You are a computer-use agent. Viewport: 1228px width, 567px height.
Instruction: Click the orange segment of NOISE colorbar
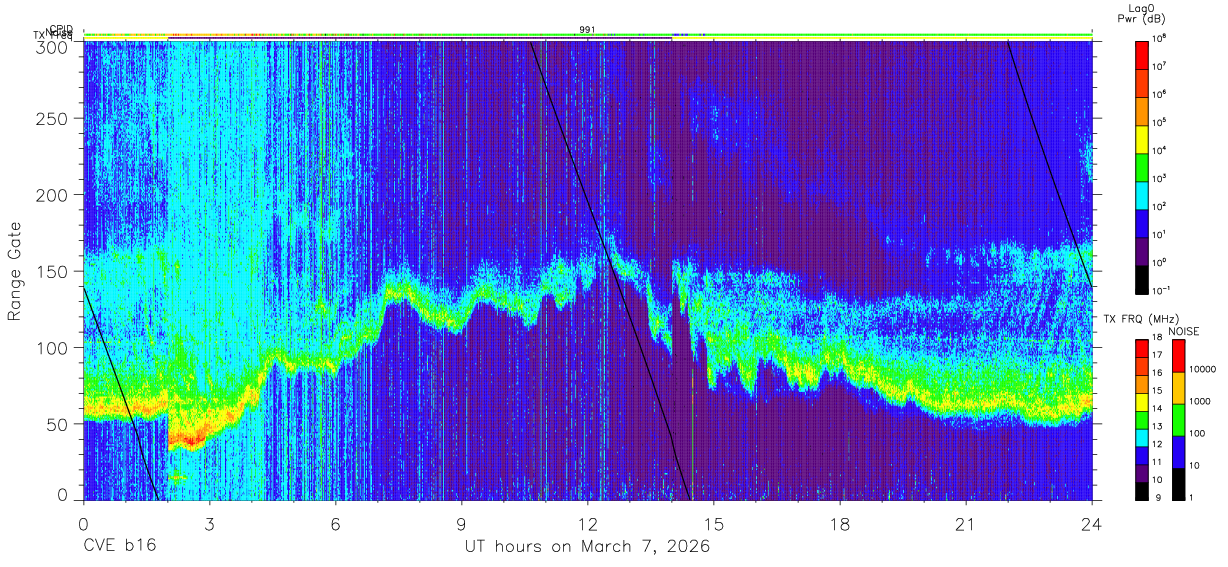click(1178, 388)
